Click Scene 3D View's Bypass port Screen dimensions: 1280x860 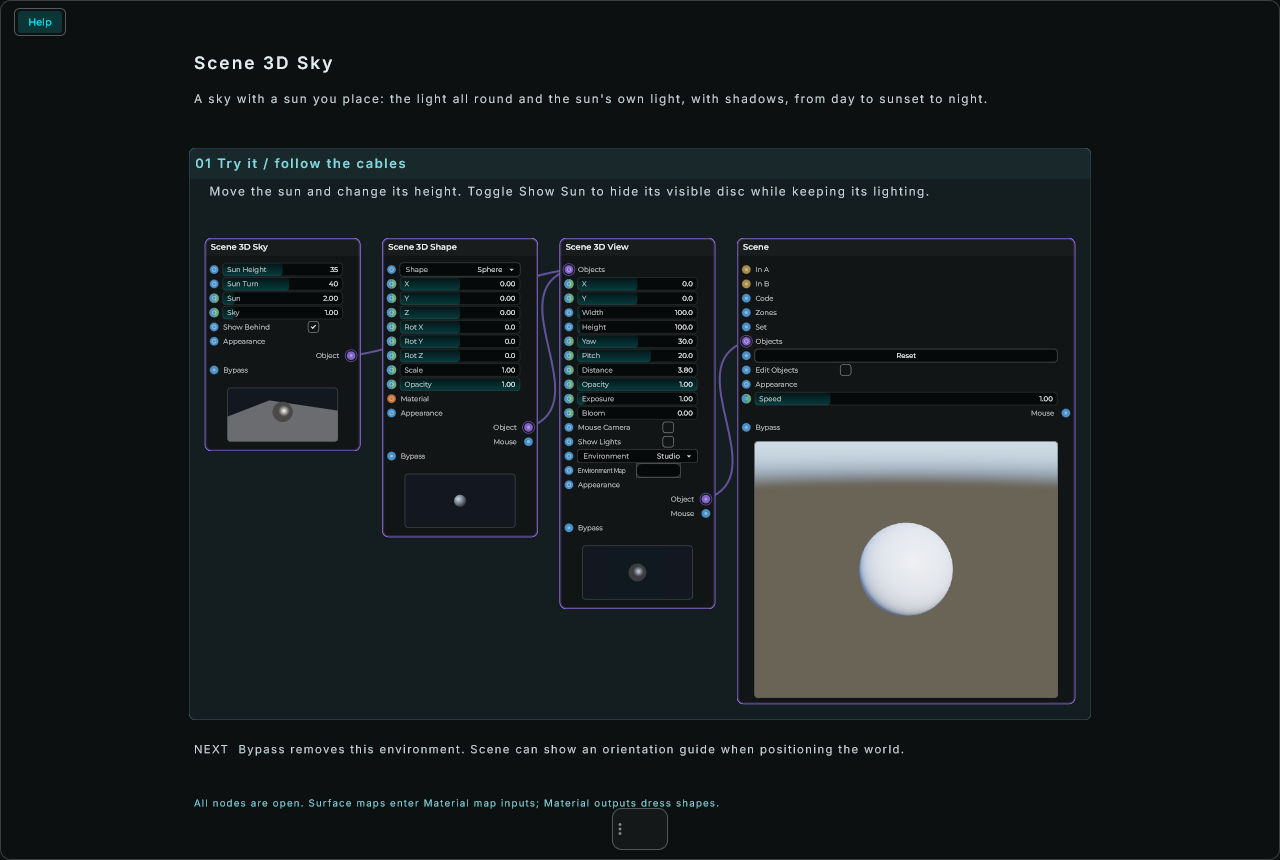click(569, 528)
